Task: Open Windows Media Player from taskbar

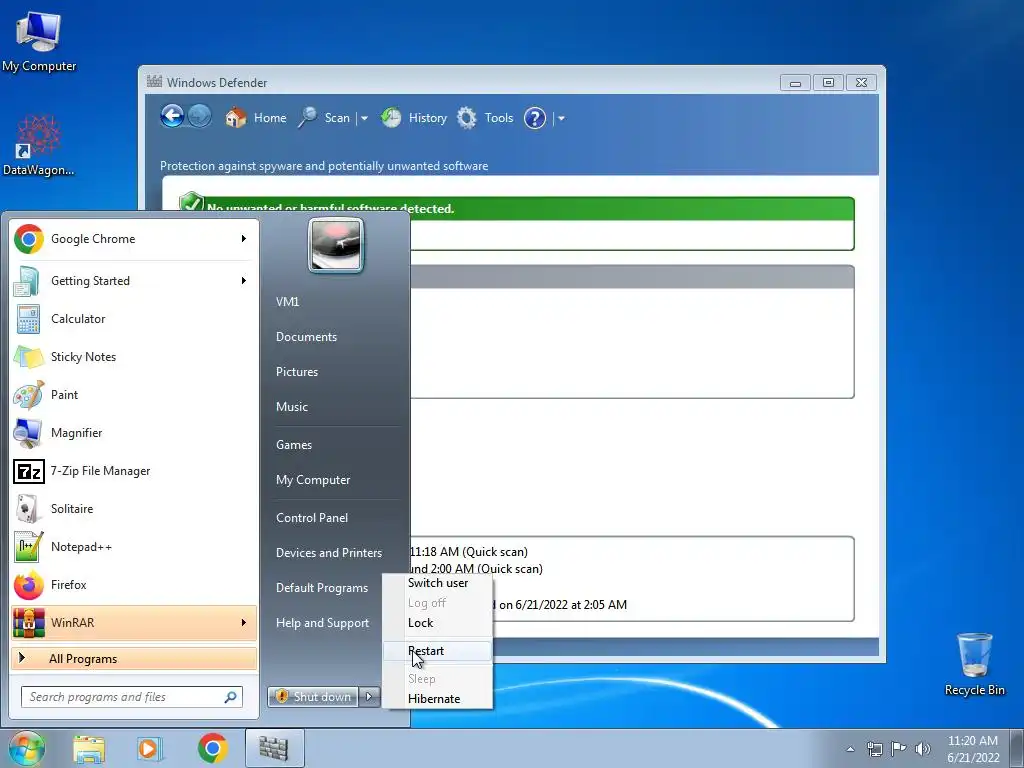Action: (149, 748)
